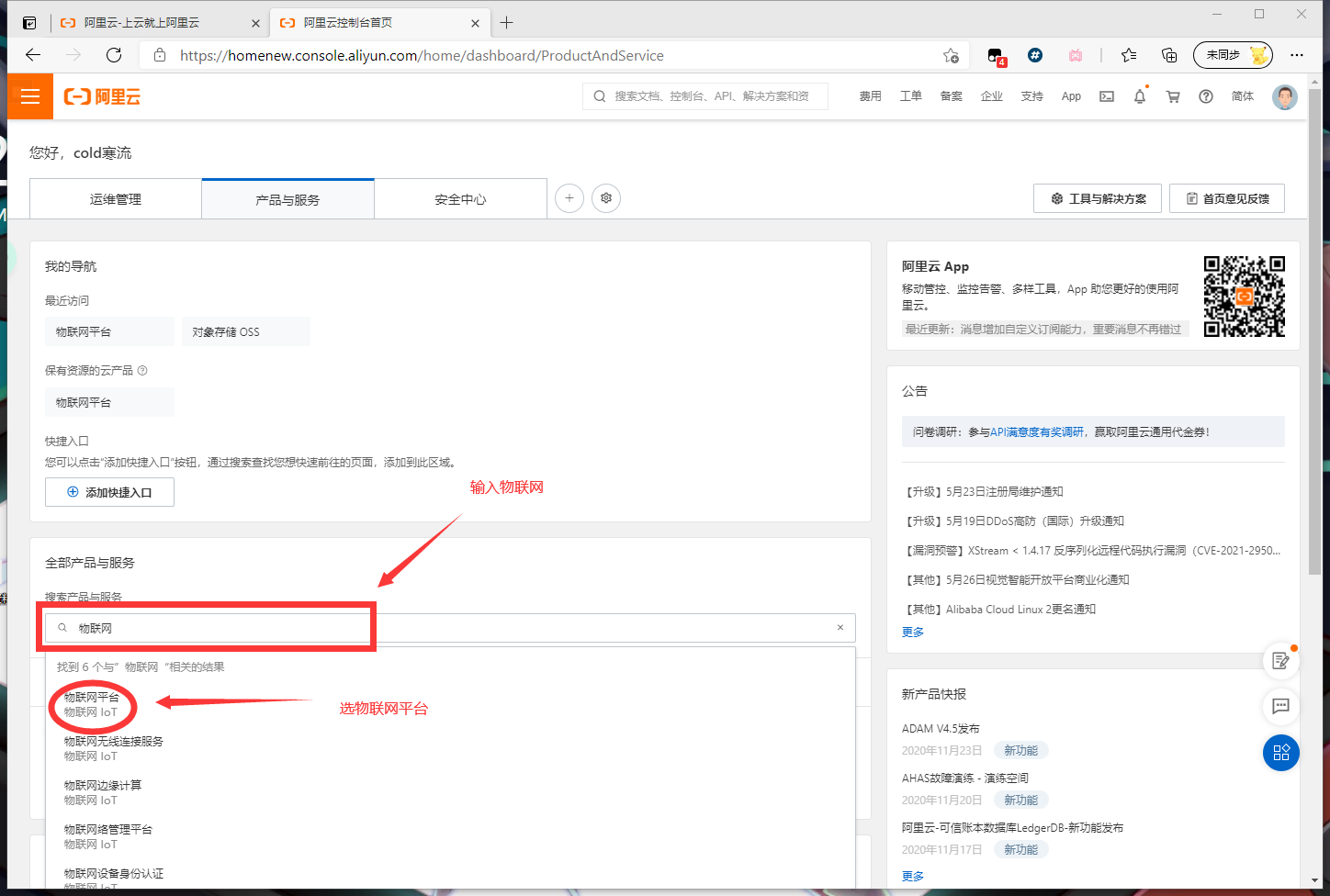This screenshot has width=1330, height=896.
Task: Select the 安全中心 tab
Action: [460, 199]
